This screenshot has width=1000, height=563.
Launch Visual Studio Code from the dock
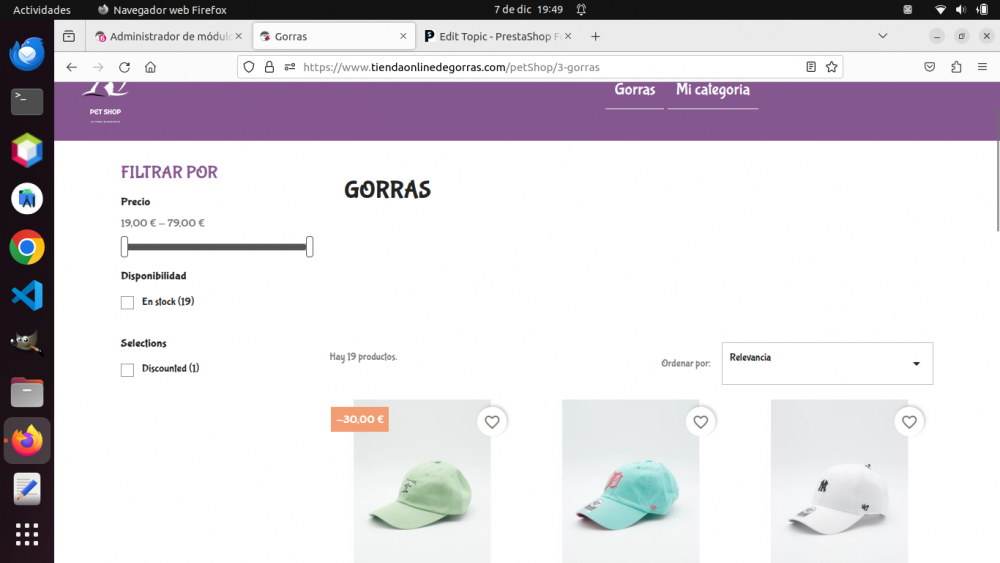[27, 295]
